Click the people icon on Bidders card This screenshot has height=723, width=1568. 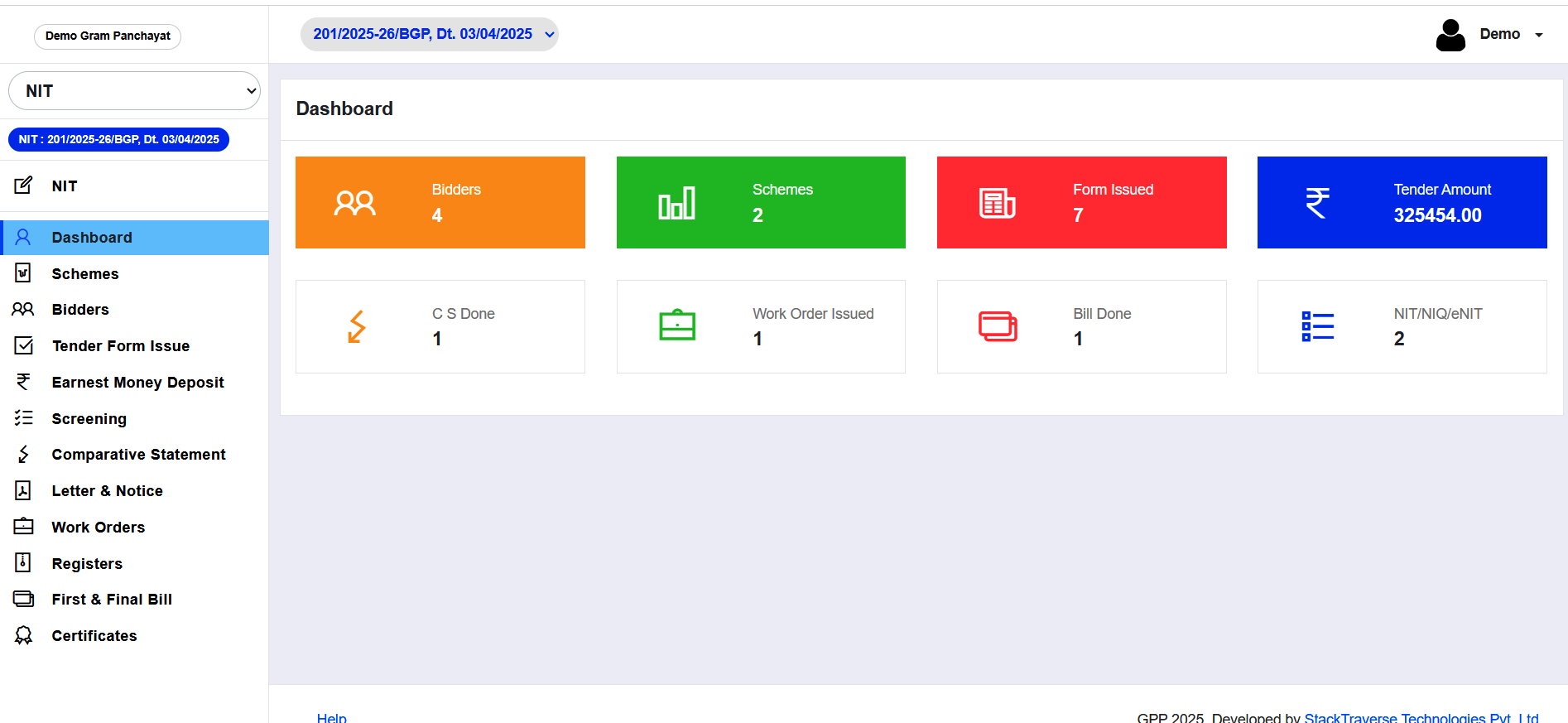tap(354, 203)
